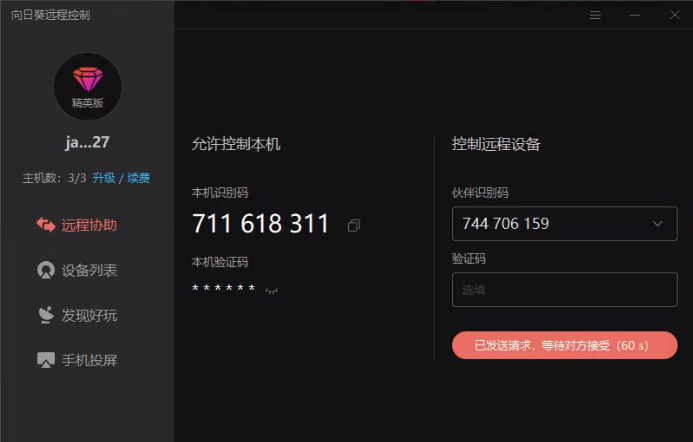Click the red arrows icon beside 远程协助
The width and height of the screenshot is (693, 442).
(46, 225)
